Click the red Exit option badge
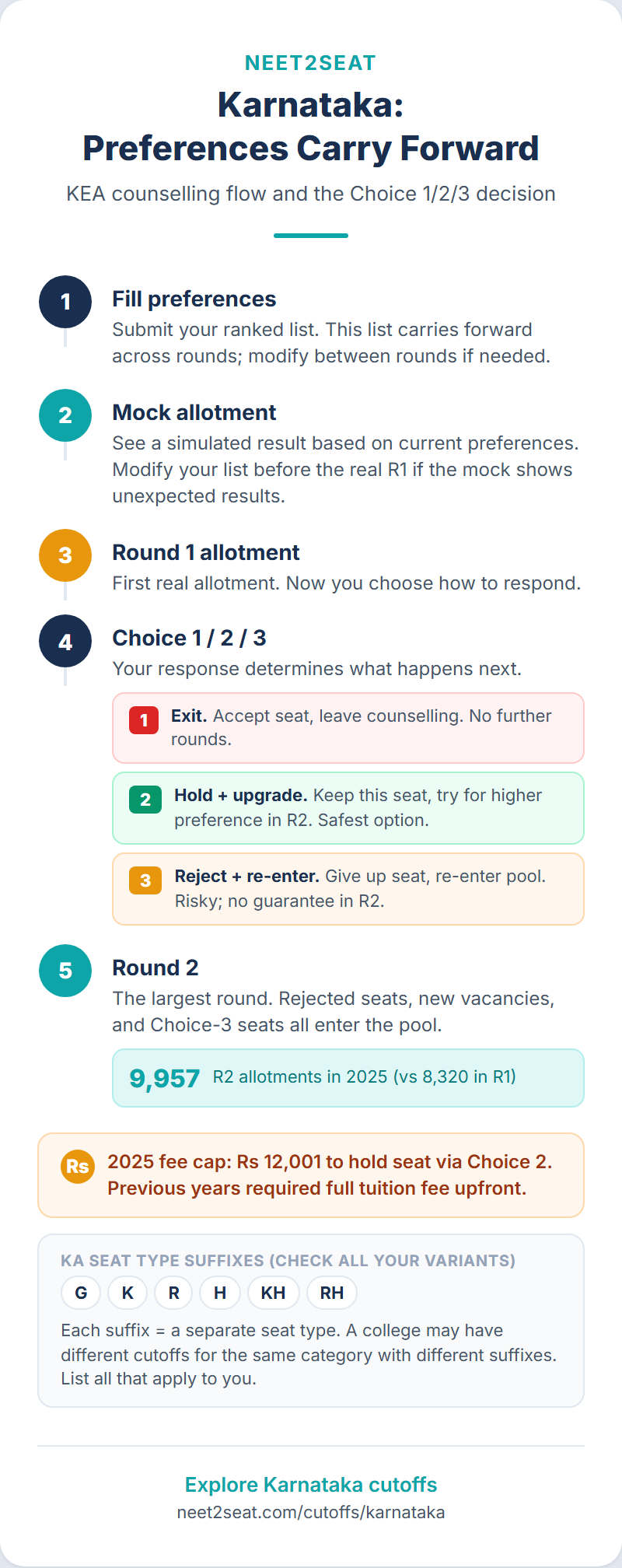This screenshot has height=1568, width=622. pyautogui.click(x=144, y=720)
